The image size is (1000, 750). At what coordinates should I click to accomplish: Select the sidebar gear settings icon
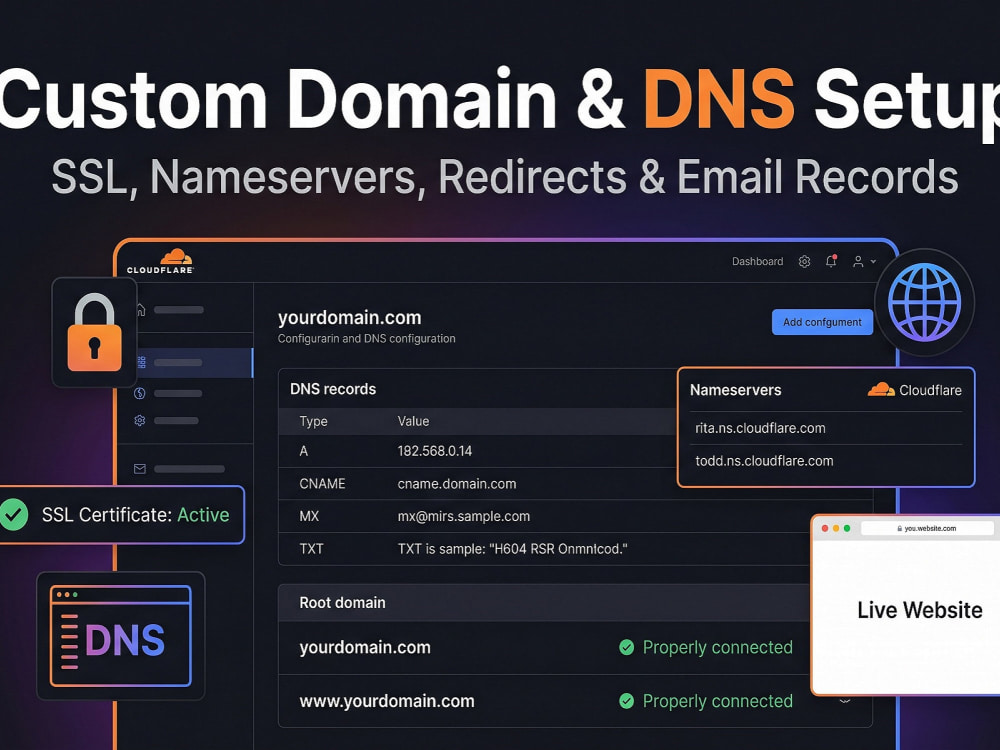(x=140, y=420)
